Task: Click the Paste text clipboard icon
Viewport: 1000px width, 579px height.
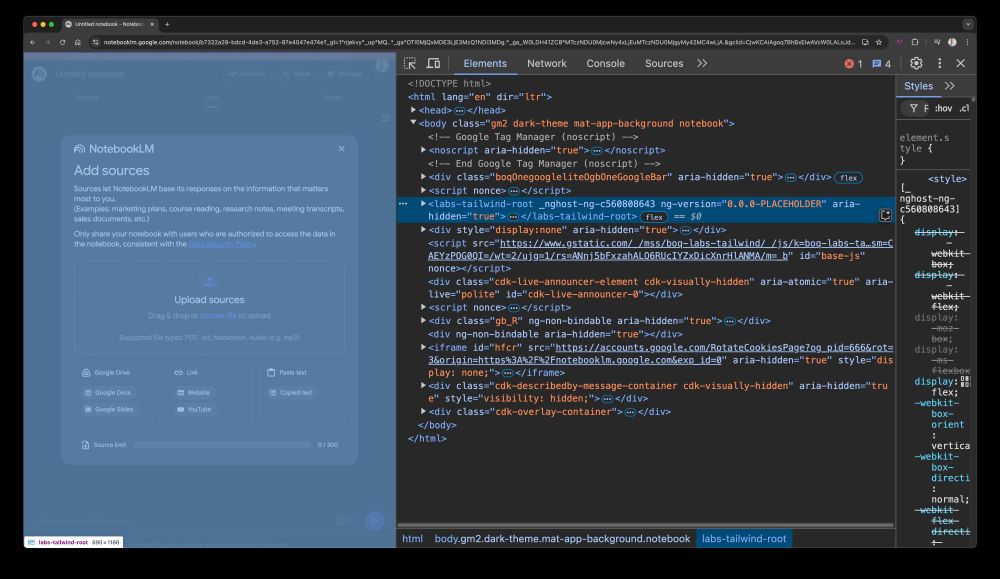Action: (271, 372)
